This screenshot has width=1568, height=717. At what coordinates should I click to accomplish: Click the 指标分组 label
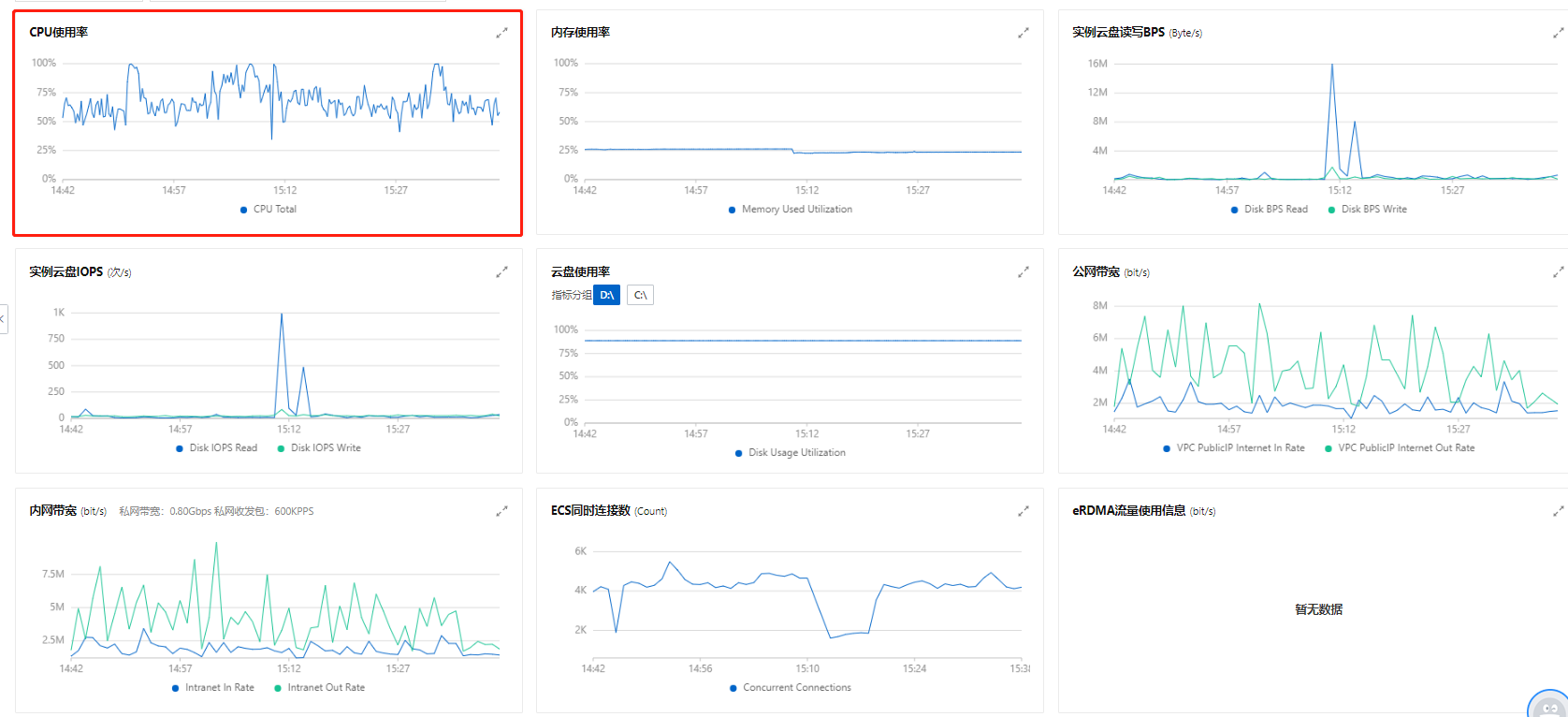571,295
